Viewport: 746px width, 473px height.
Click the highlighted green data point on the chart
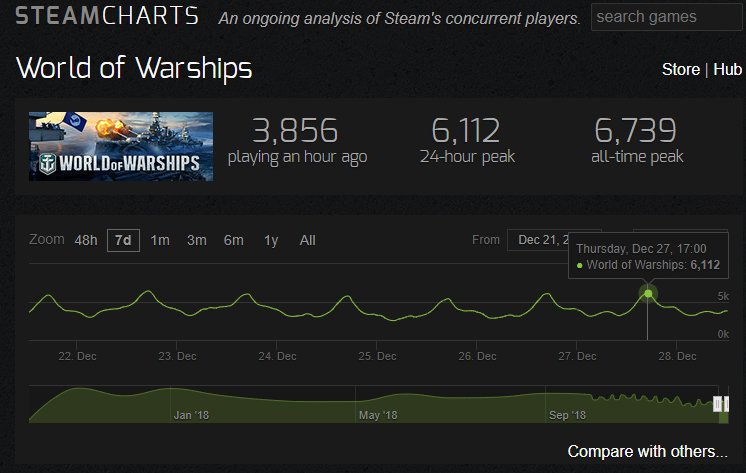tap(648, 294)
